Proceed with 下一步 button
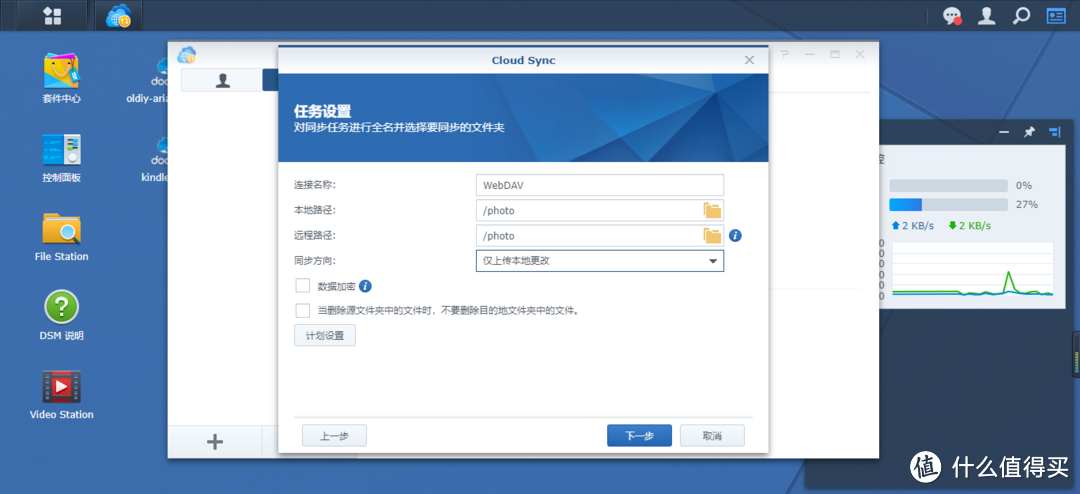Viewport: 1080px width, 494px height. click(639, 436)
